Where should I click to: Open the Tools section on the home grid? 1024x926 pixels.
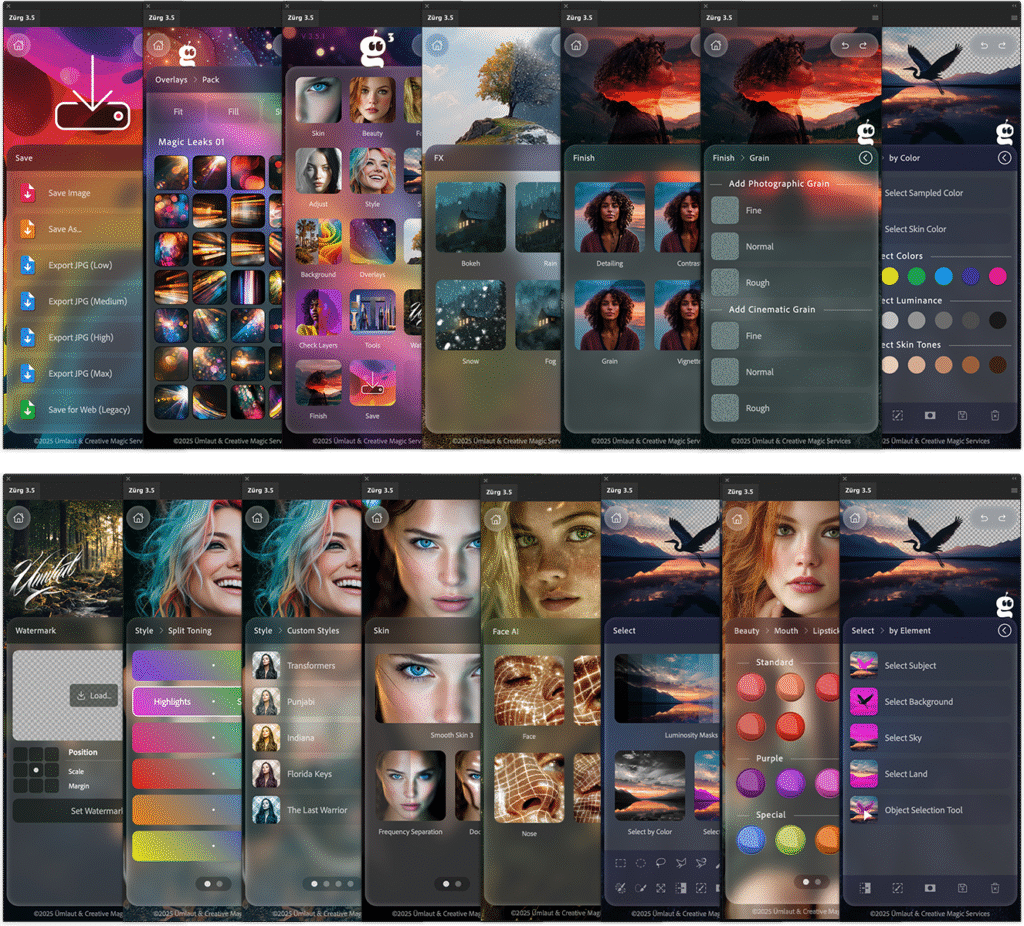point(374,312)
